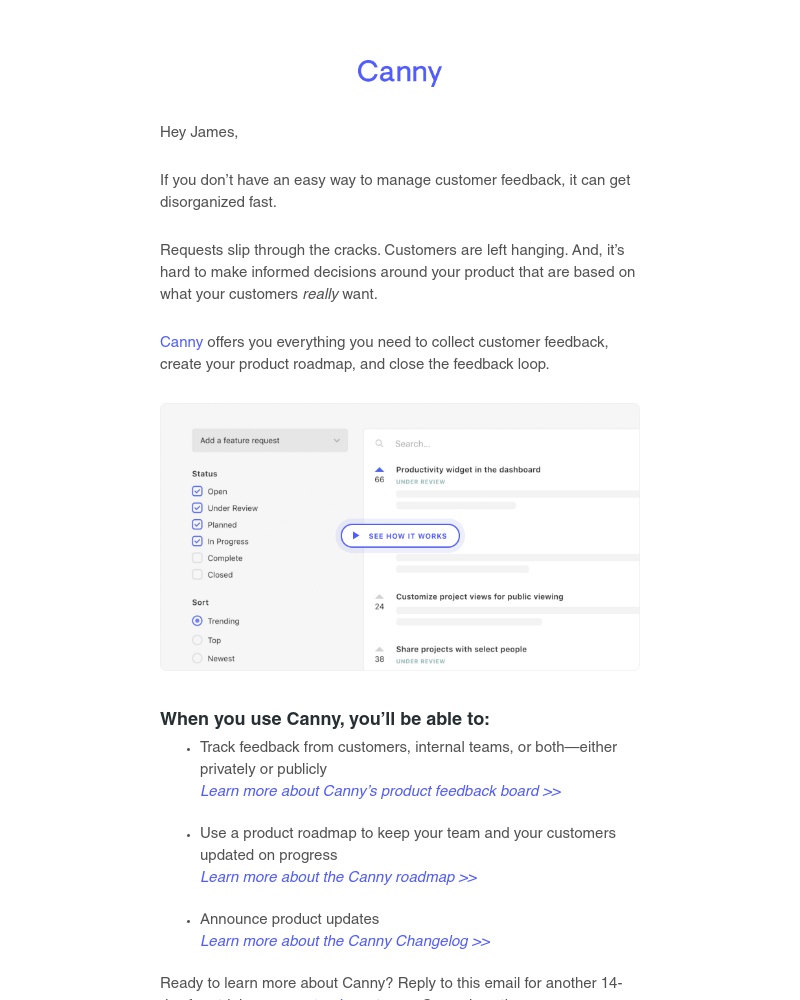
Task: Enable the Closed status filter
Action: (197, 575)
